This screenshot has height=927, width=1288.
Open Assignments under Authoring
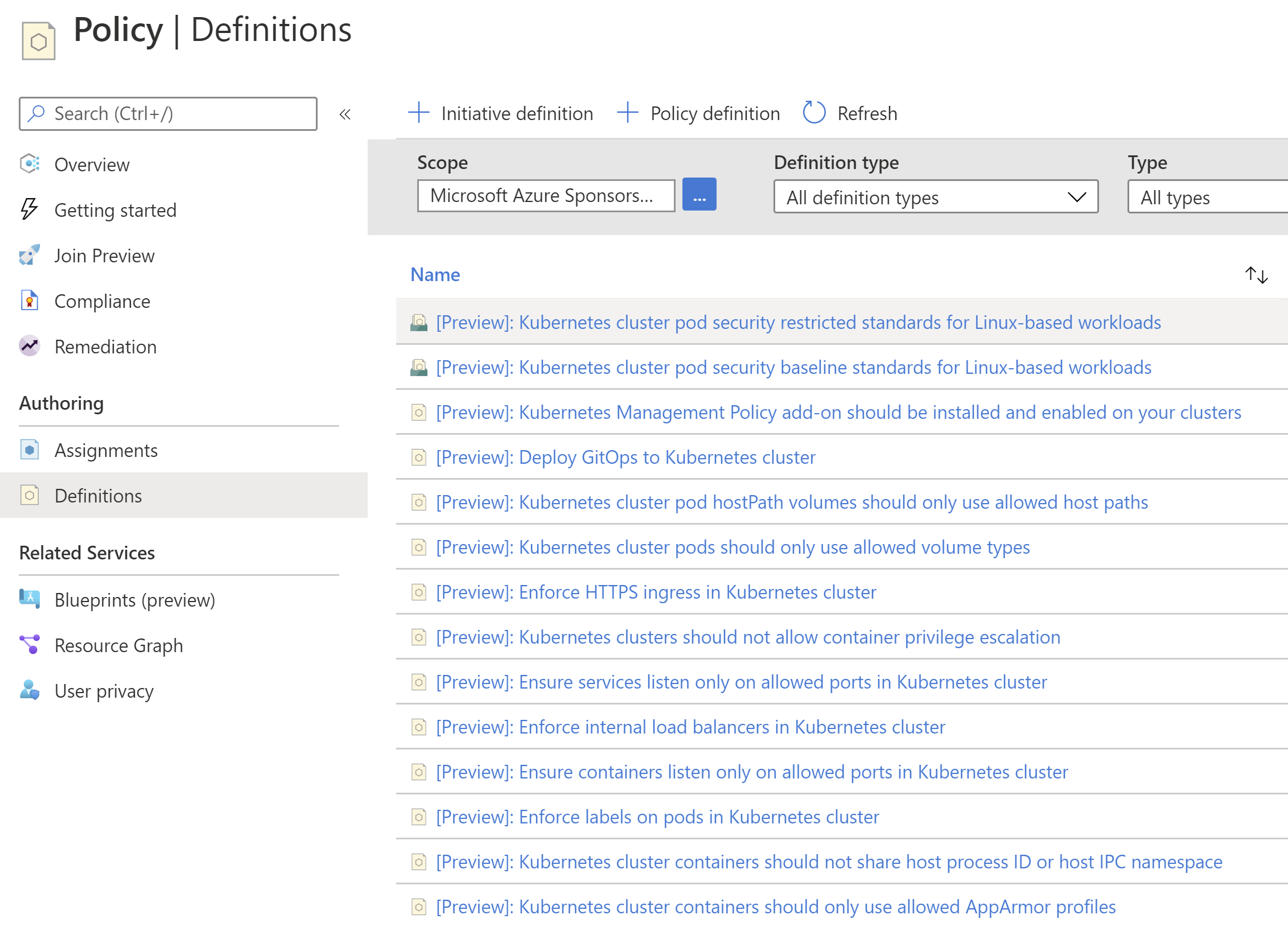pos(106,450)
